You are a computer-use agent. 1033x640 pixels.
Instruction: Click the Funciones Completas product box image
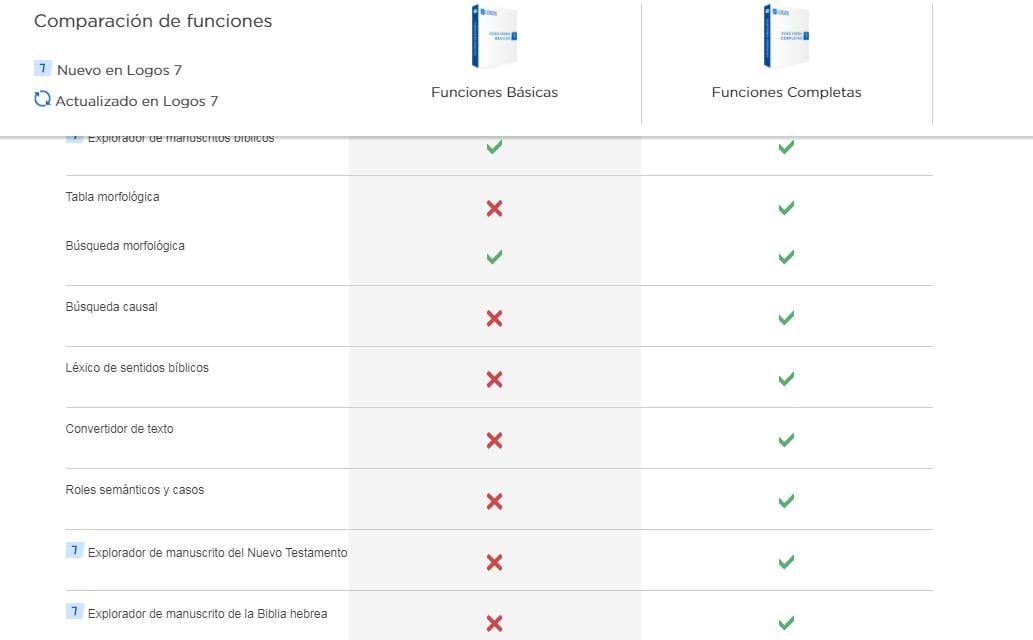pos(786,37)
